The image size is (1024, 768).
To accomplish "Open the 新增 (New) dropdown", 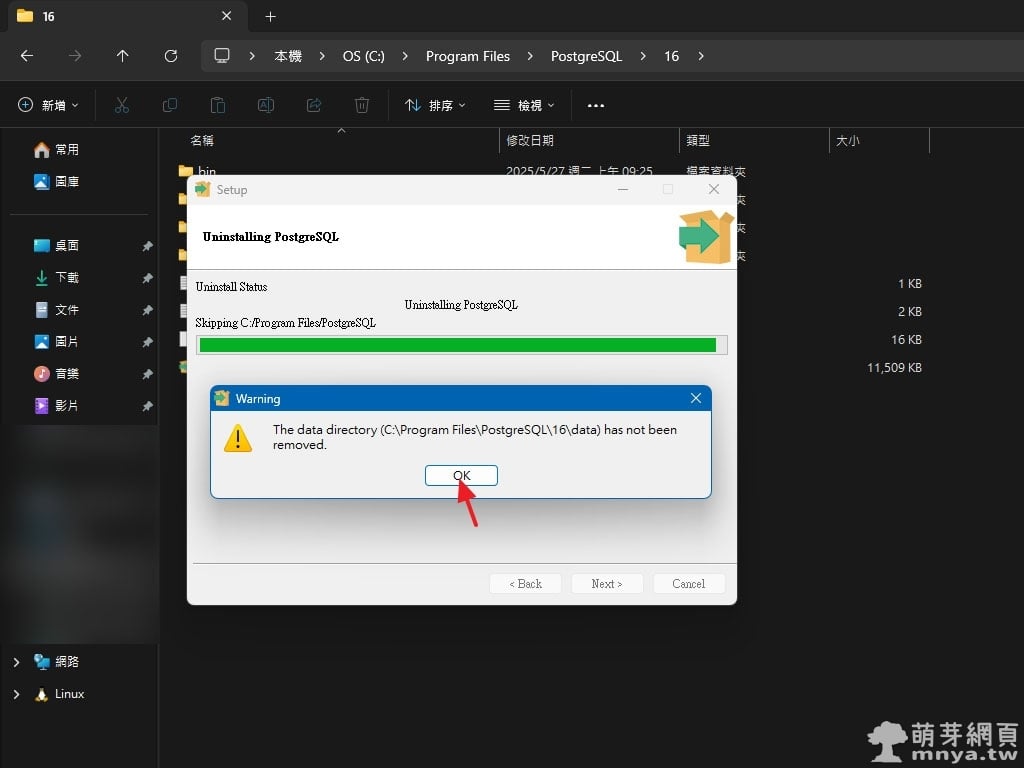I will tap(48, 105).
